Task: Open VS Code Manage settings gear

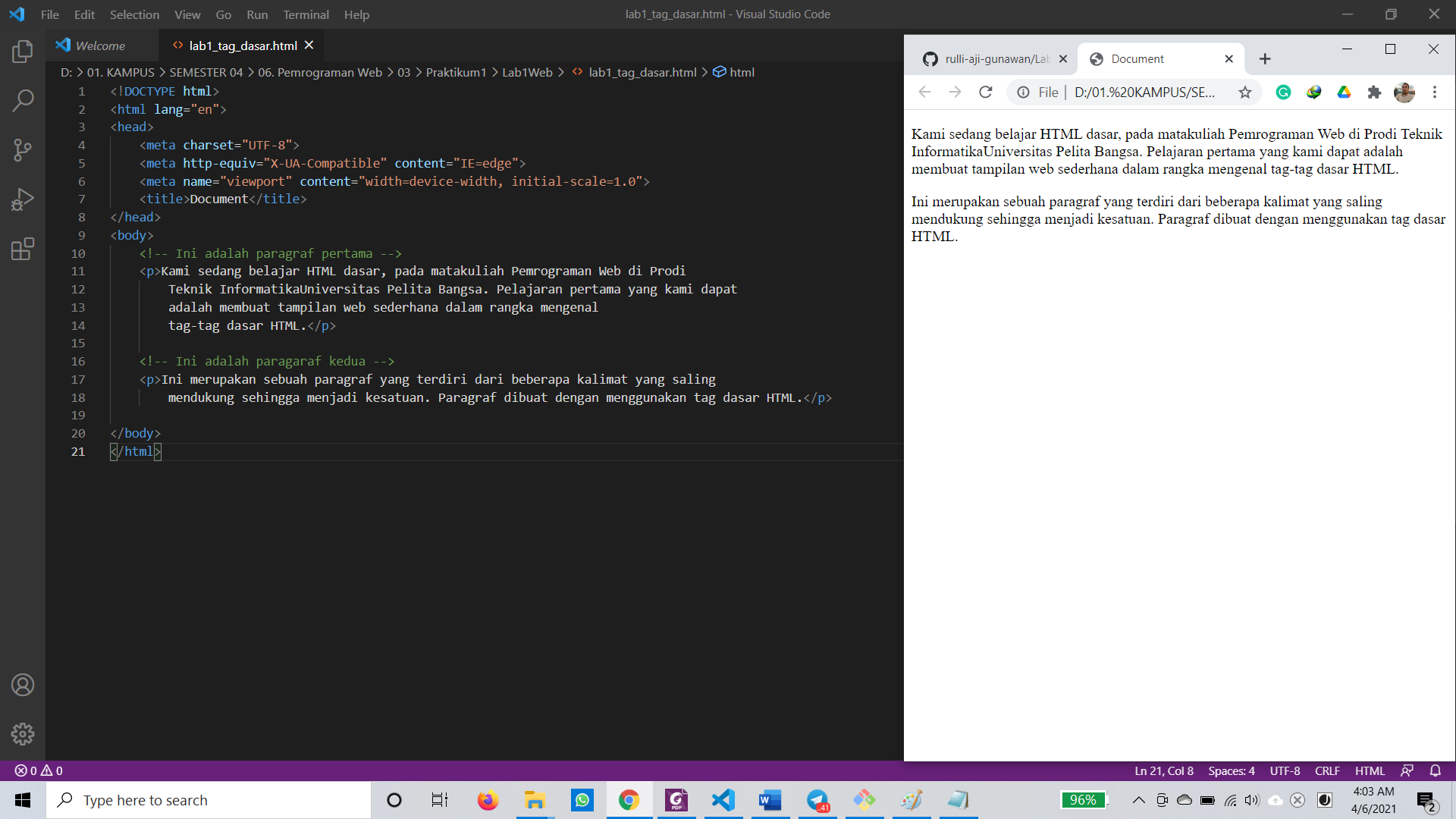Action: point(22,733)
